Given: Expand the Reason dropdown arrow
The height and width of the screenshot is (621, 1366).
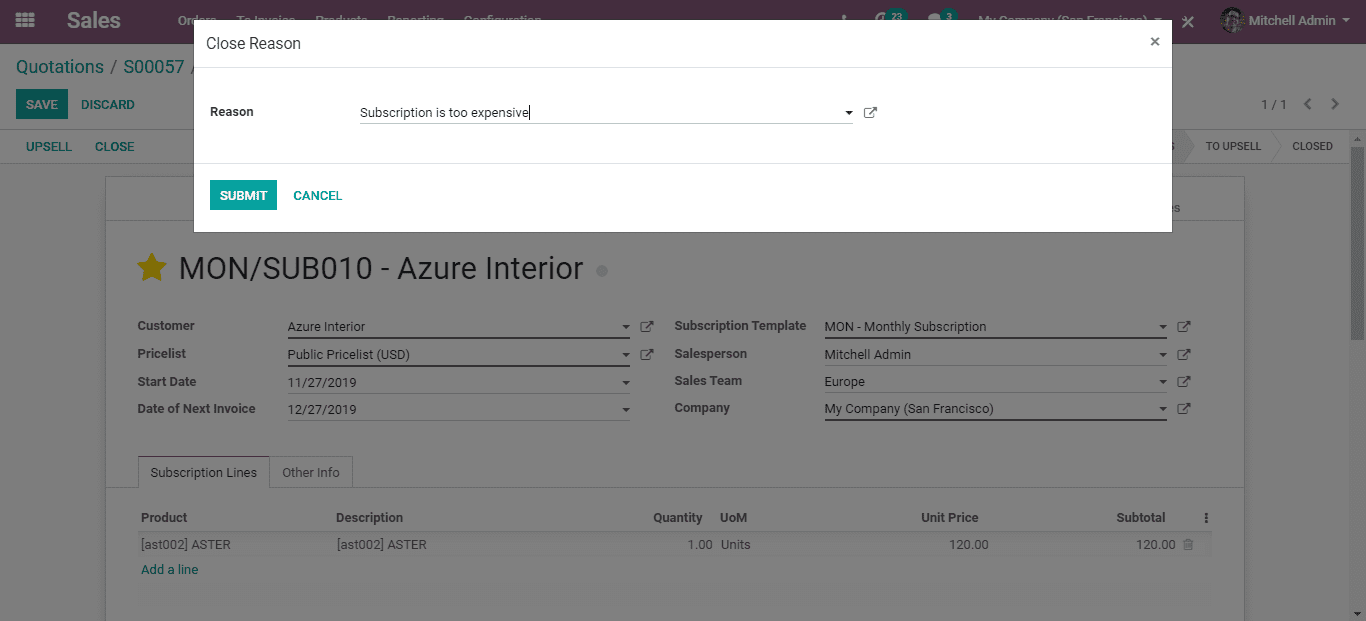Looking at the screenshot, I should [x=848, y=114].
